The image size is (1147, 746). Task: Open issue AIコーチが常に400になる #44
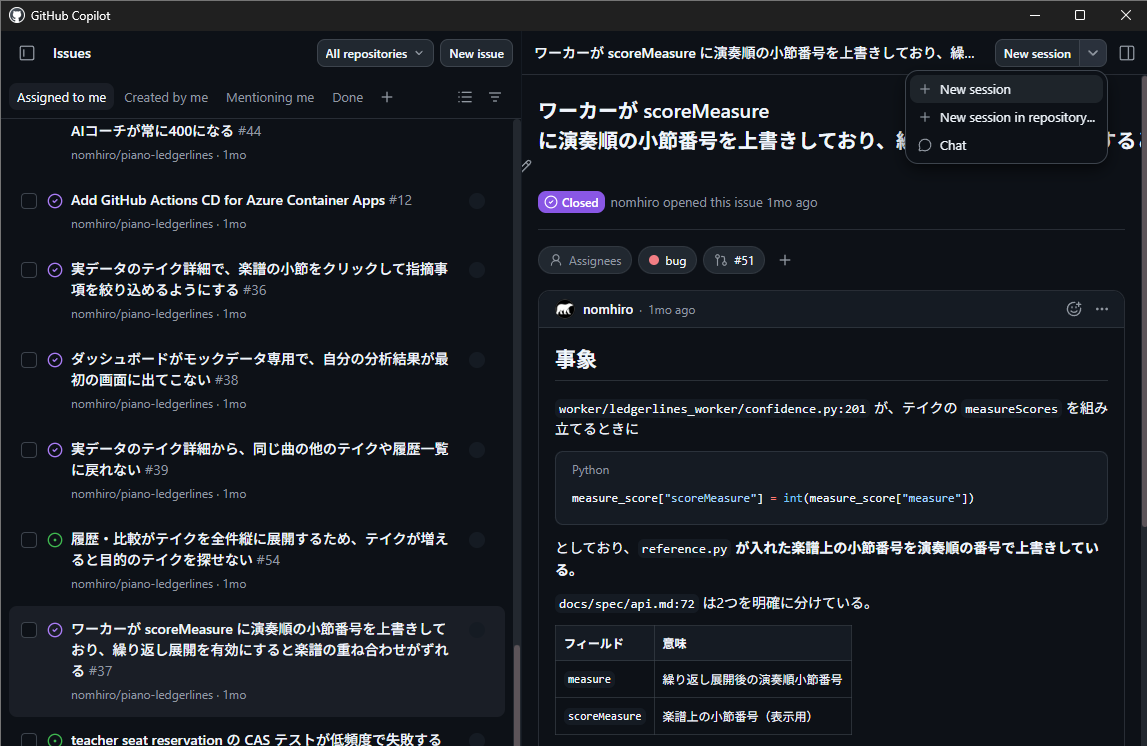[x=166, y=131]
